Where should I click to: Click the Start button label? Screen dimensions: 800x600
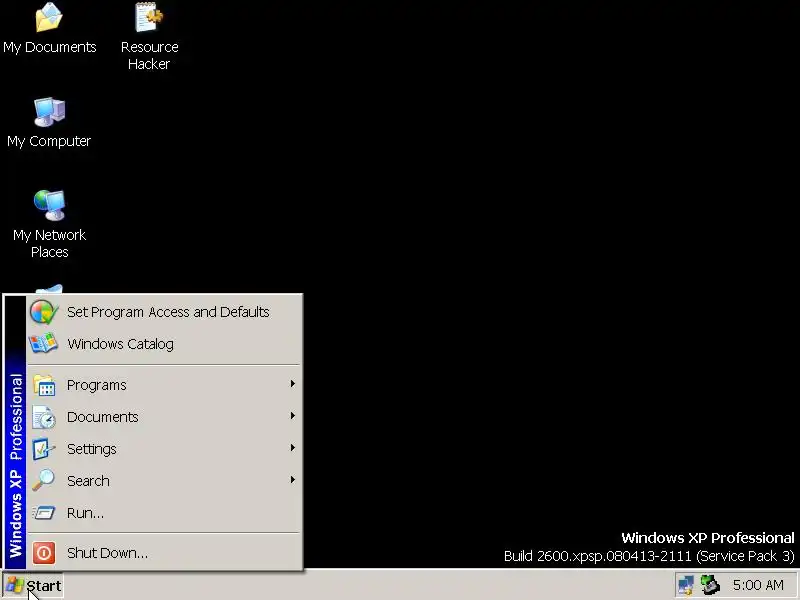pyautogui.click(x=44, y=586)
